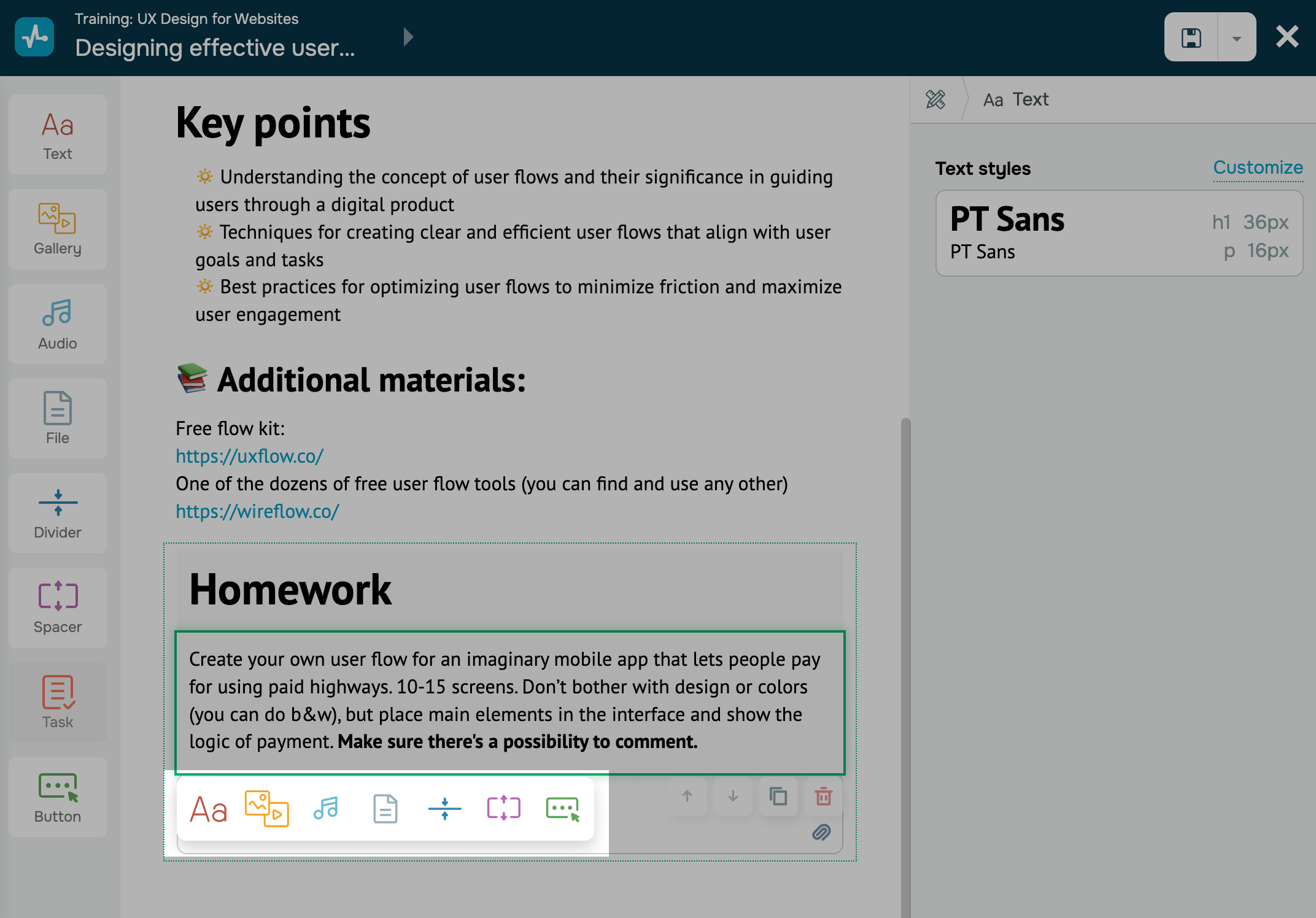Click the design tools breadcrumb icon

pyautogui.click(x=935, y=99)
